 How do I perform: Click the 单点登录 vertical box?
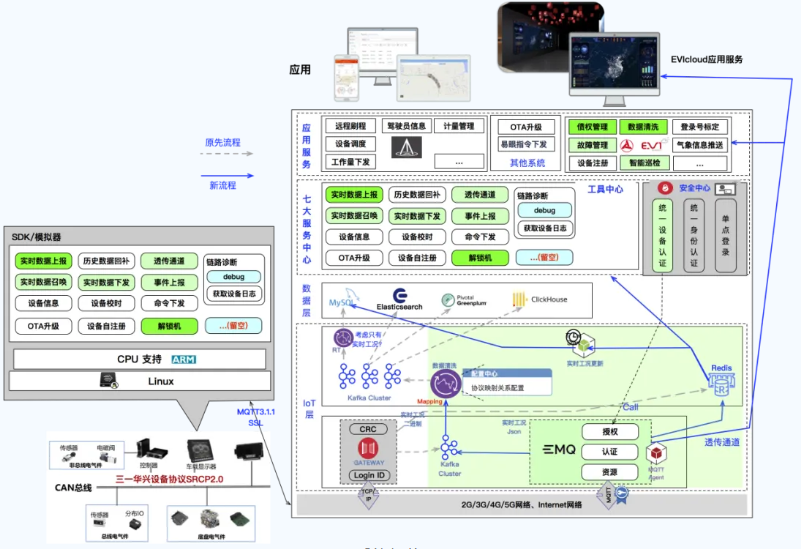pos(725,235)
